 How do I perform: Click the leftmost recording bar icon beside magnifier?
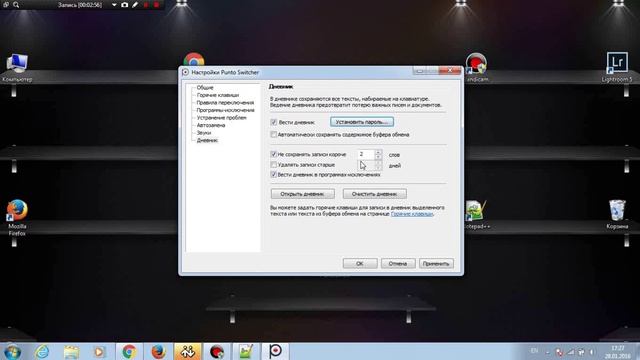click(x=6, y=5)
